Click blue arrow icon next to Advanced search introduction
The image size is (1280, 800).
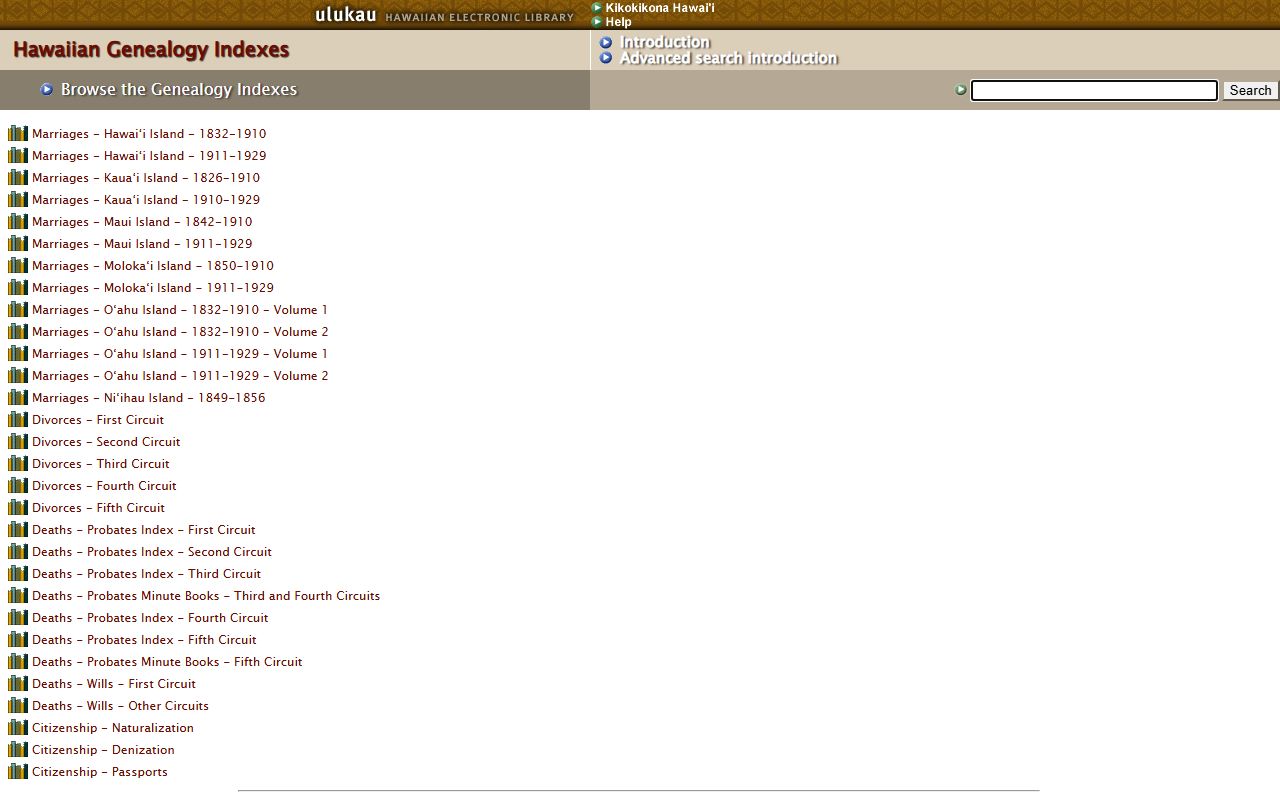[606, 58]
